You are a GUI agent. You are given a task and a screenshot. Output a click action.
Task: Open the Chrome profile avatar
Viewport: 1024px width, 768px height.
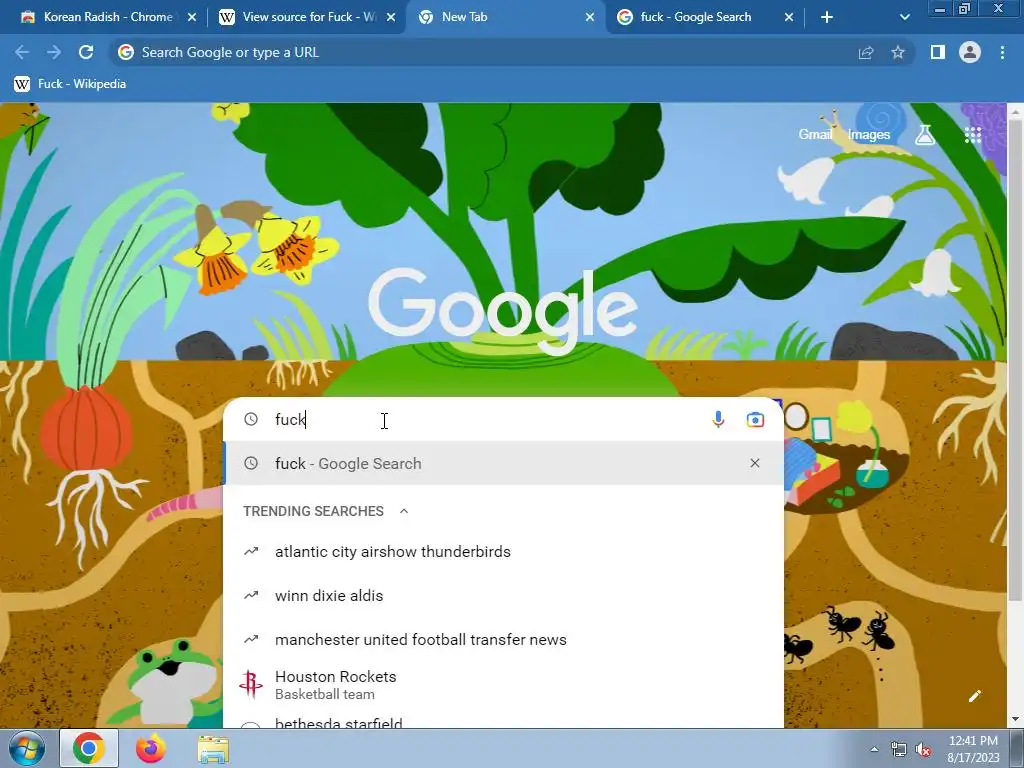tap(970, 52)
